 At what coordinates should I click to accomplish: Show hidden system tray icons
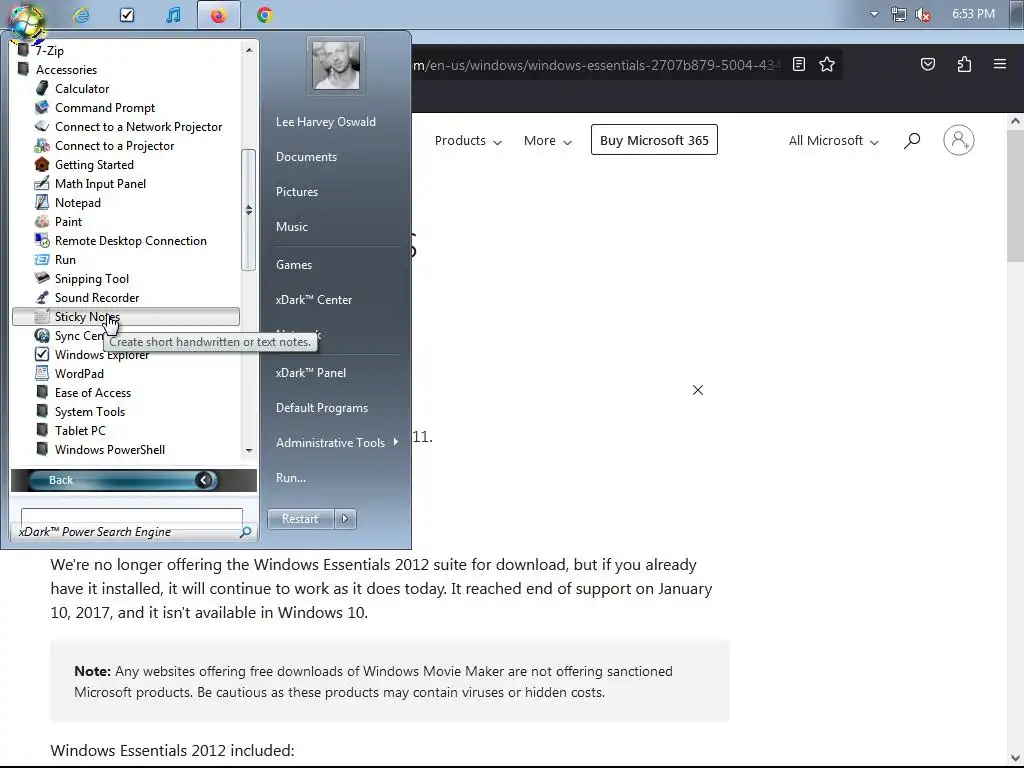874,14
